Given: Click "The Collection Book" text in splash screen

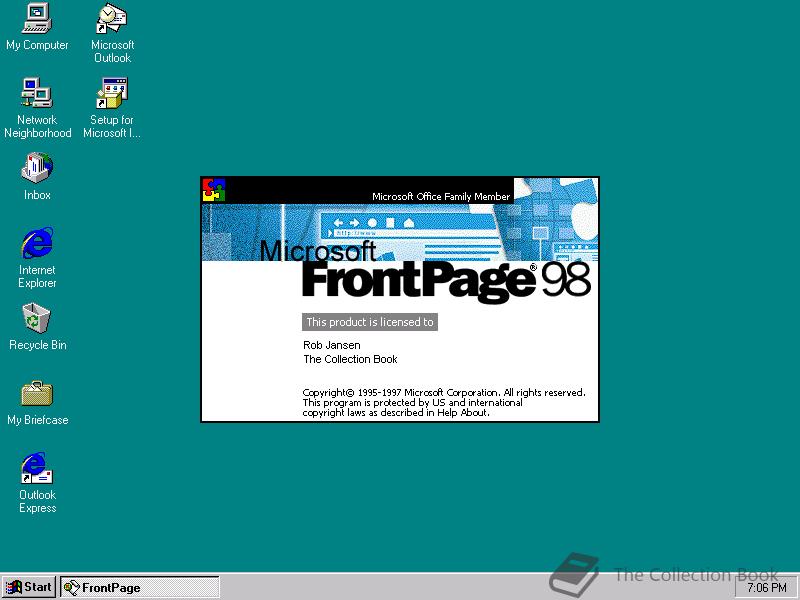Looking at the screenshot, I should pyautogui.click(x=350, y=359).
